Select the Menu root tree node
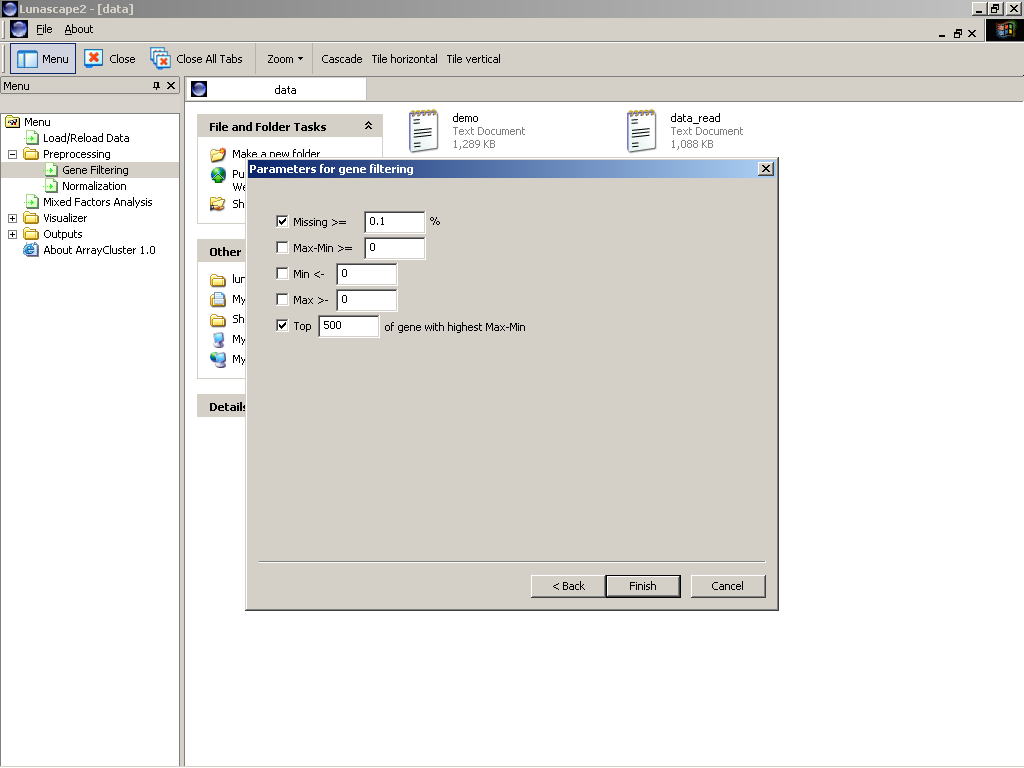 (37, 122)
